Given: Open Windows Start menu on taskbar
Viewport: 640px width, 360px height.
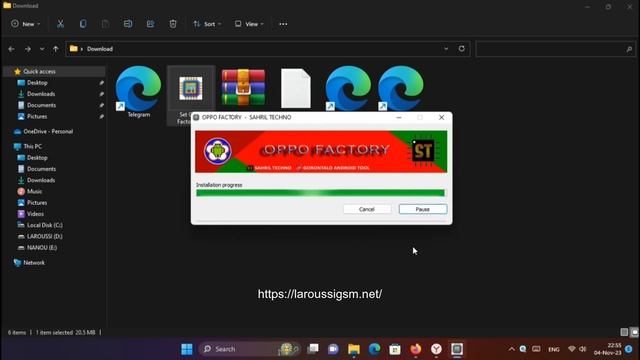Looking at the screenshot, I should (187, 349).
